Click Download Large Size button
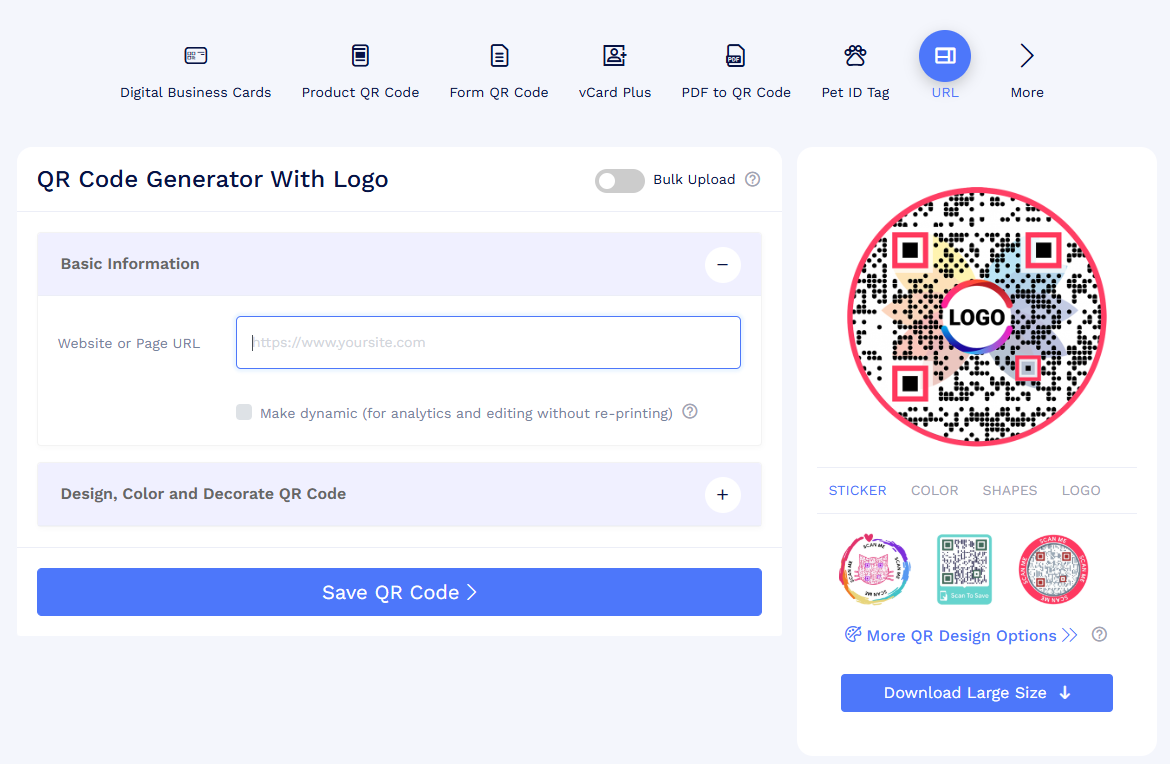Screen dimensions: 1170x764 [976, 692]
